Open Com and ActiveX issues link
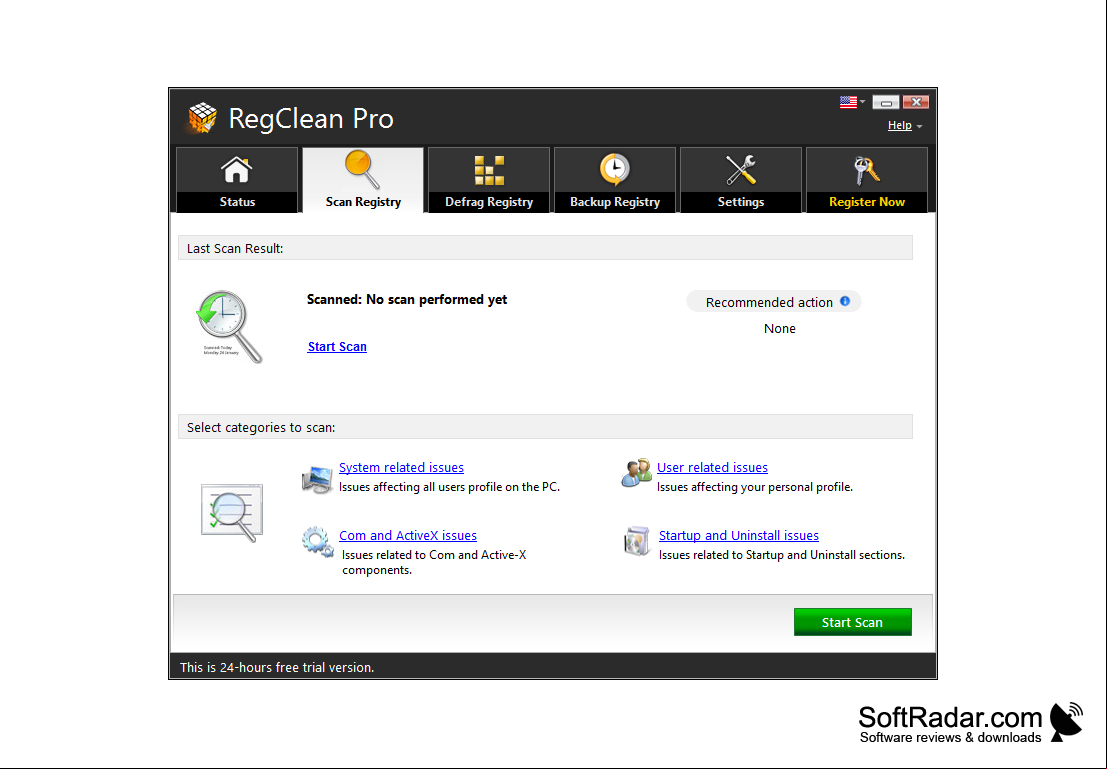 pos(407,535)
